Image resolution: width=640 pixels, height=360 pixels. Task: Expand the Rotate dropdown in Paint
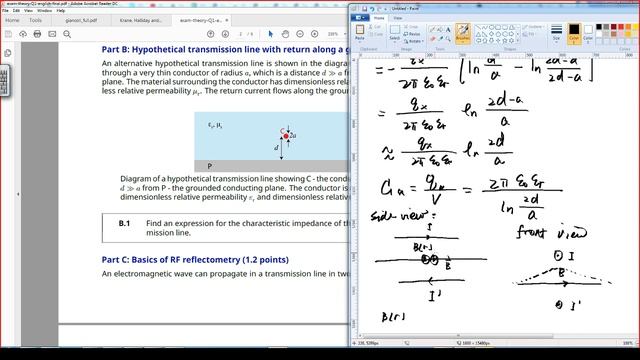pyautogui.click(x=413, y=41)
